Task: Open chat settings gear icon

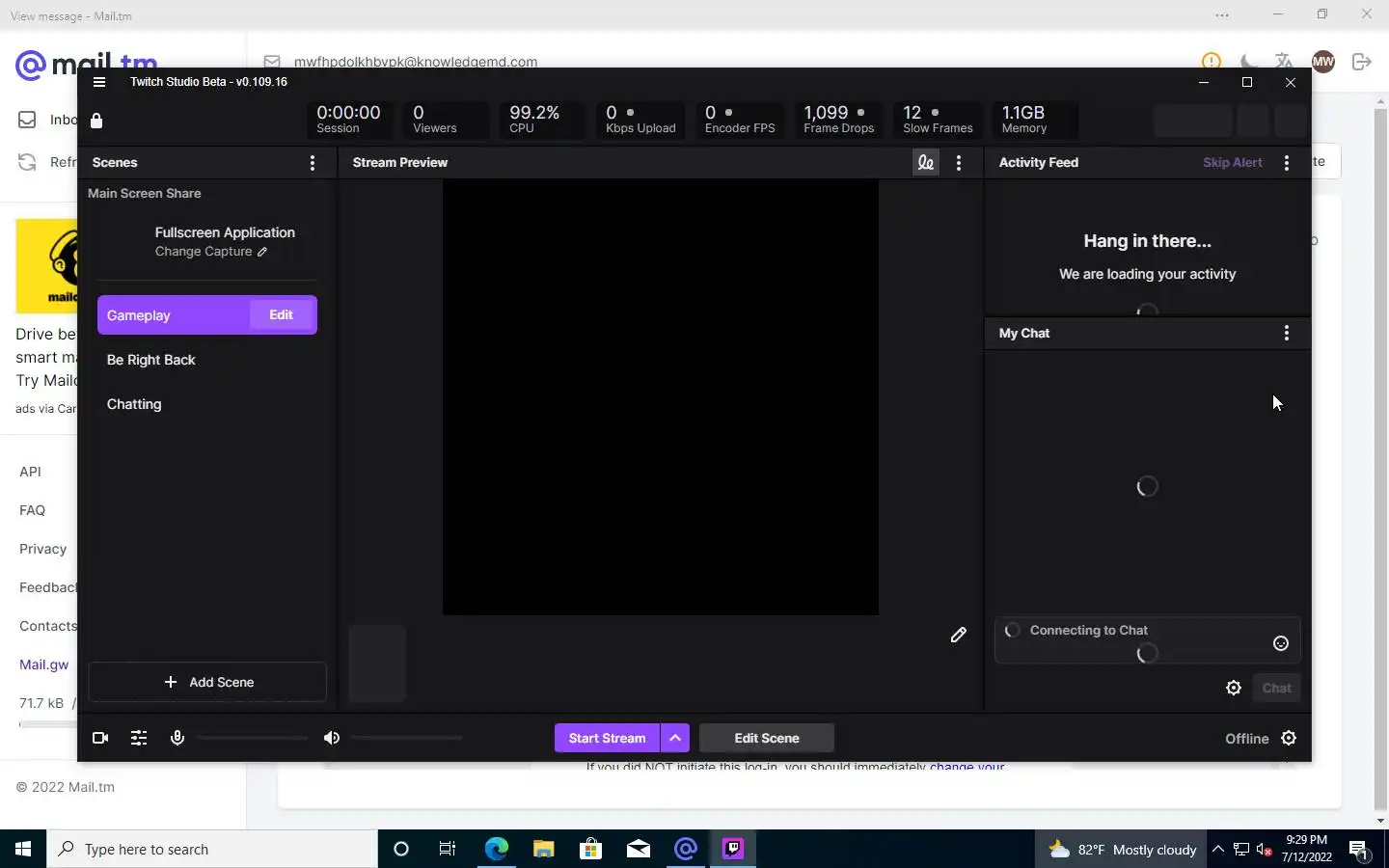Action: click(1234, 688)
